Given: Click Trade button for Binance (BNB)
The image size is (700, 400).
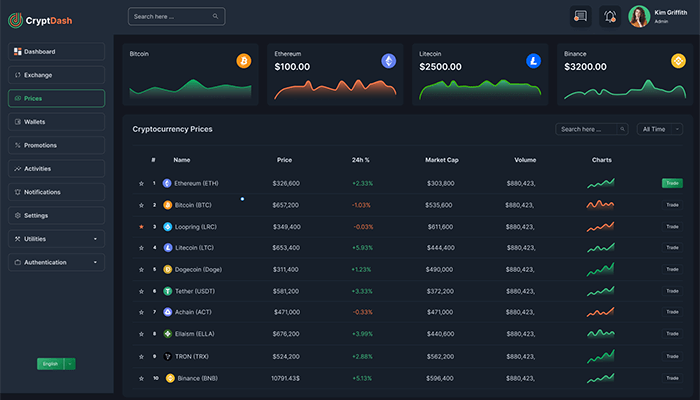Looking at the screenshot, I should tap(672, 378).
